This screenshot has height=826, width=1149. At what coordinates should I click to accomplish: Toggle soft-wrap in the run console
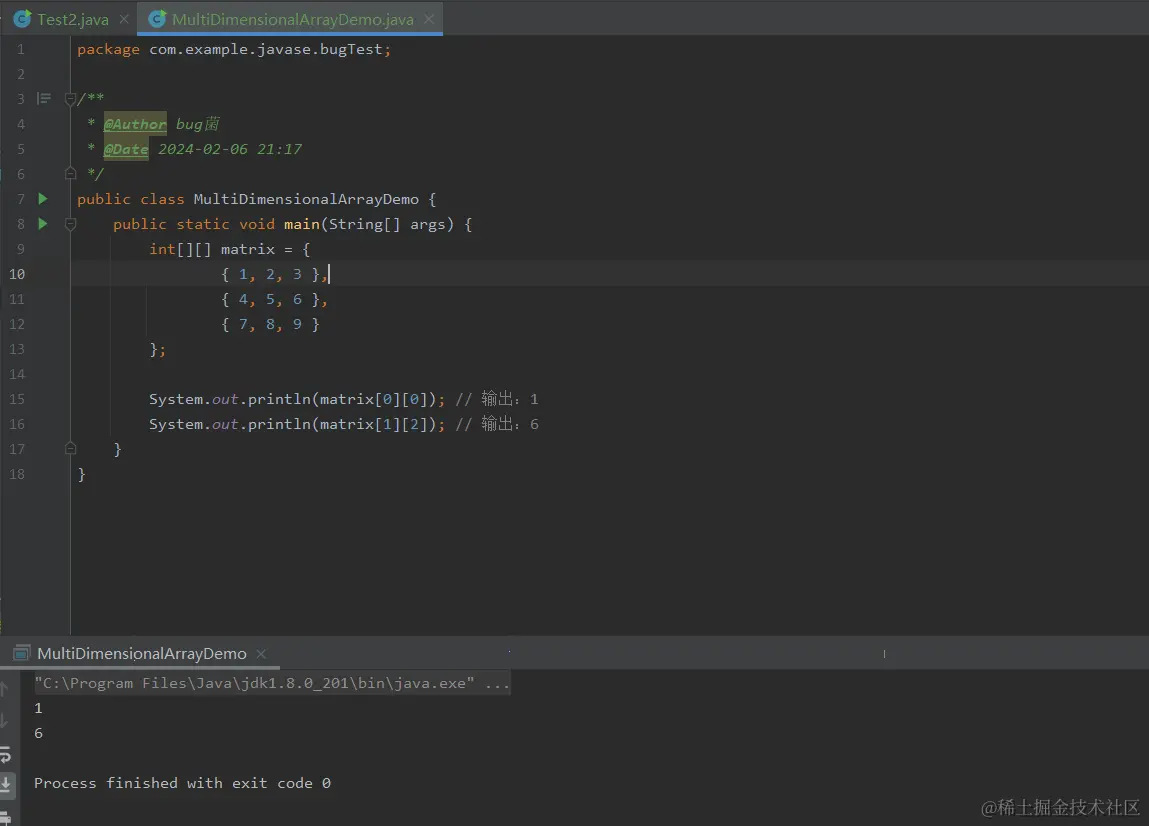pyautogui.click(x=5, y=754)
